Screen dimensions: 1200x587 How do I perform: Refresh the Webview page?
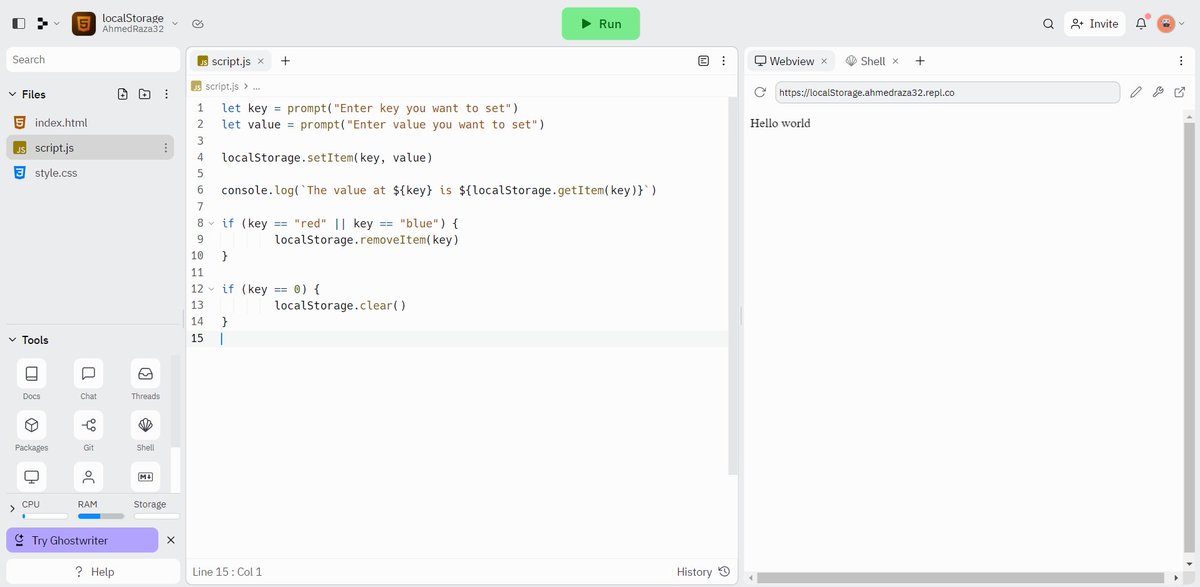[x=760, y=92]
